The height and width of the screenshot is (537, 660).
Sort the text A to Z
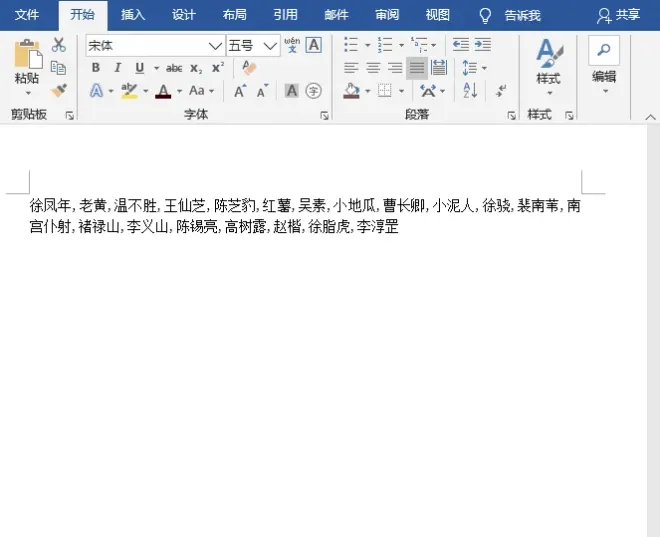point(470,90)
